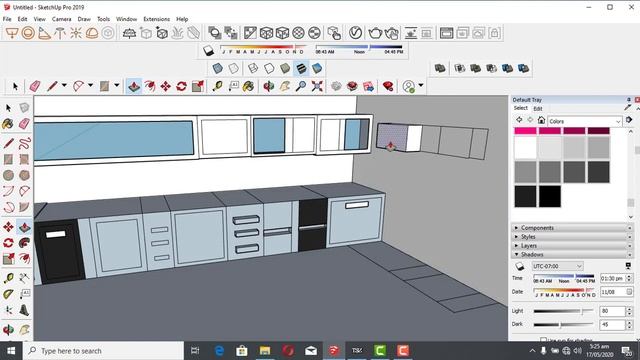The image size is (640, 360).
Task: Open Microsoft Edge from taskbar
Action: click(x=219, y=351)
